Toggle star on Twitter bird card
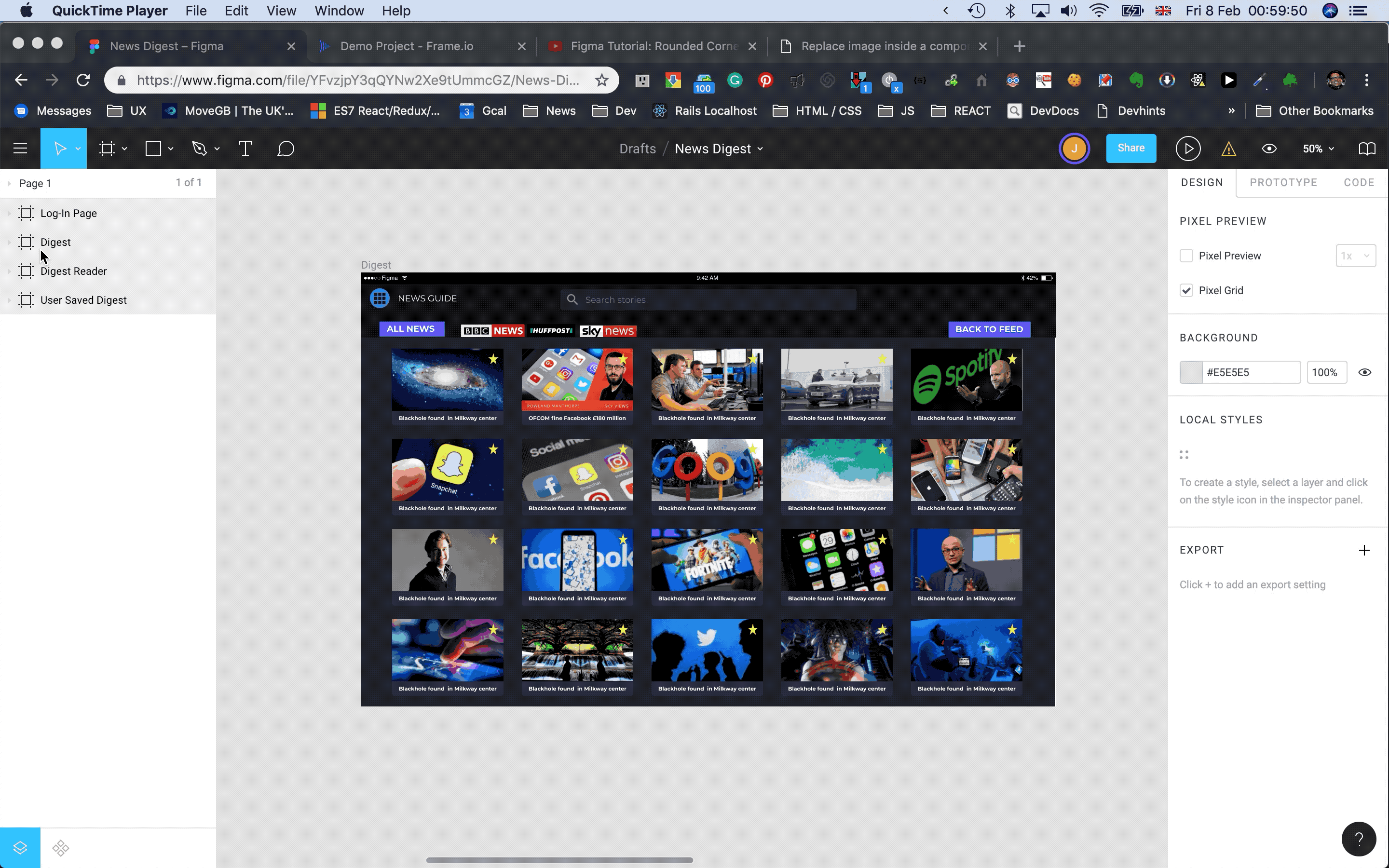Screen dimensions: 1389x868 [x=752, y=630]
